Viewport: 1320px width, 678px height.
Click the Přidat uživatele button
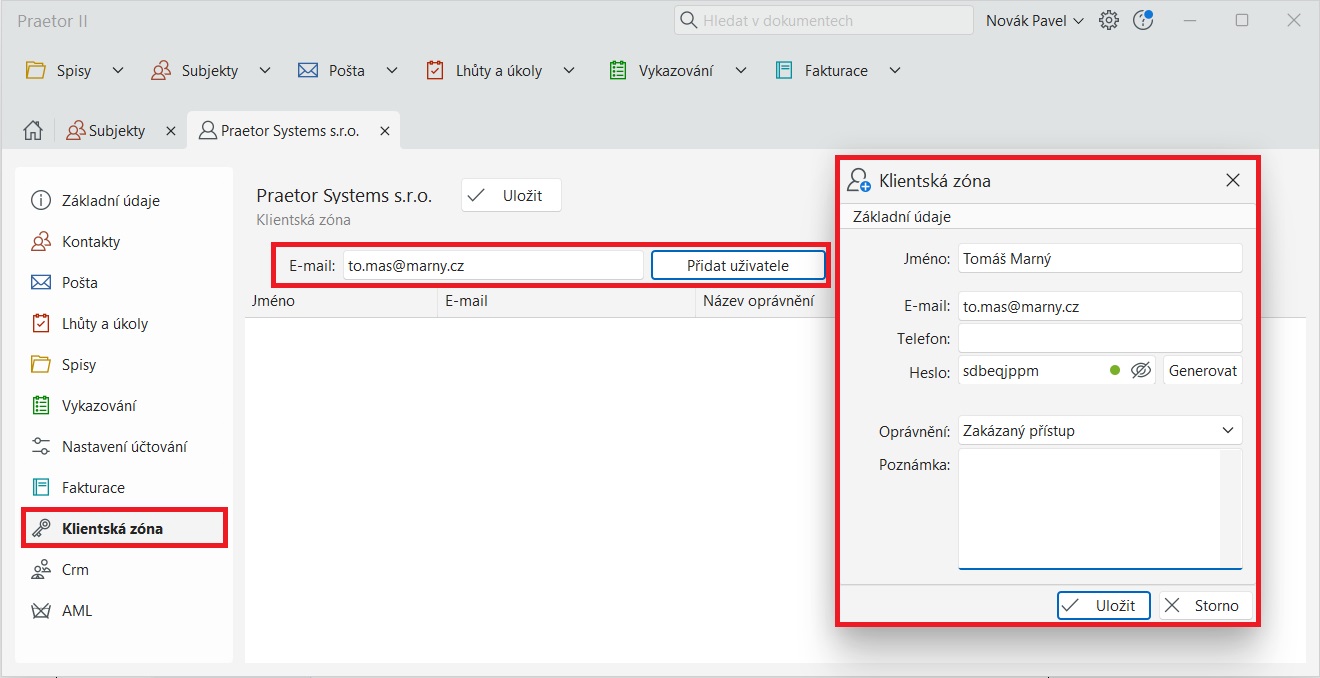(x=738, y=266)
